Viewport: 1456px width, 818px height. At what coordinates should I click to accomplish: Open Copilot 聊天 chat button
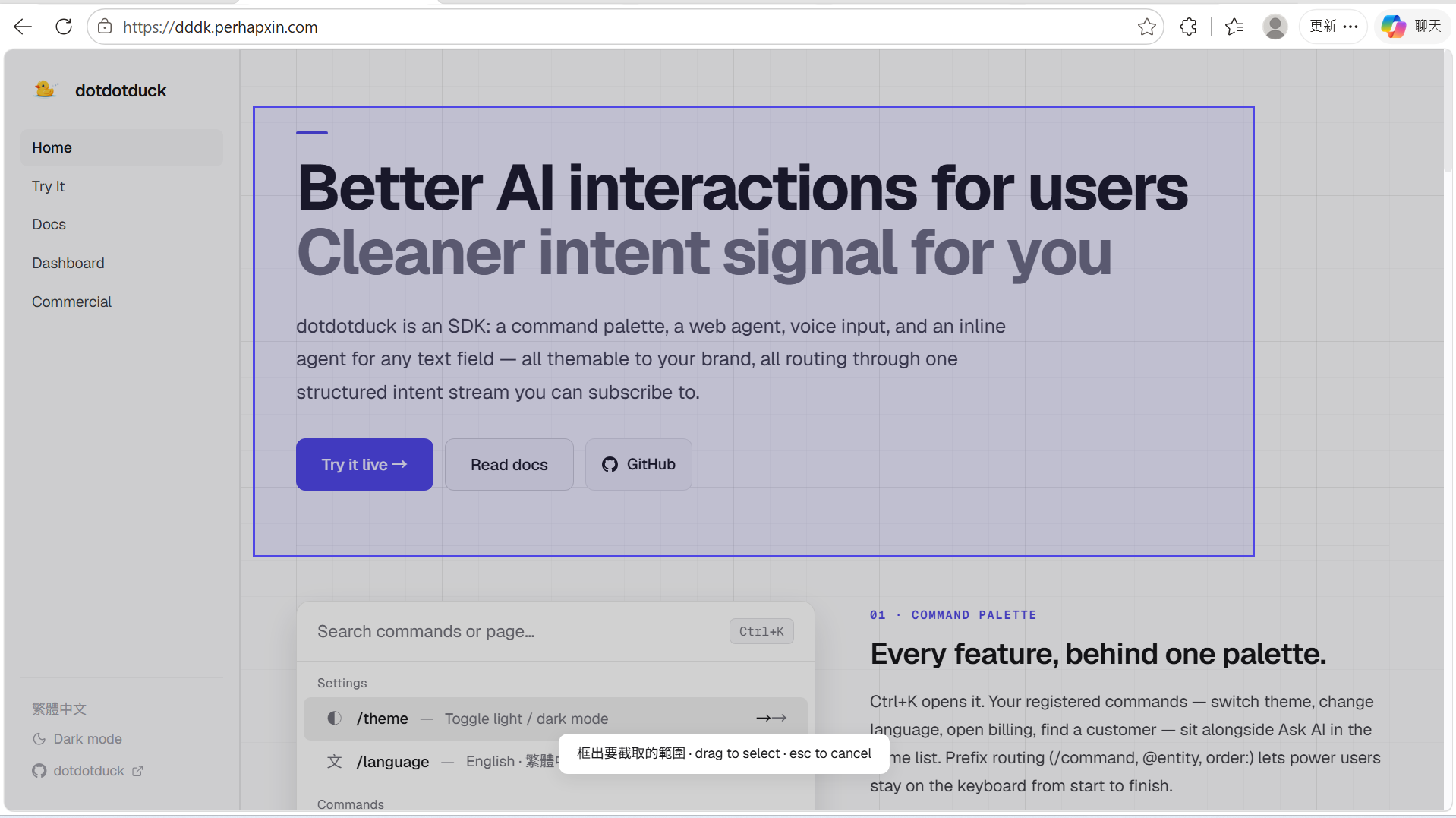(1413, 27)
